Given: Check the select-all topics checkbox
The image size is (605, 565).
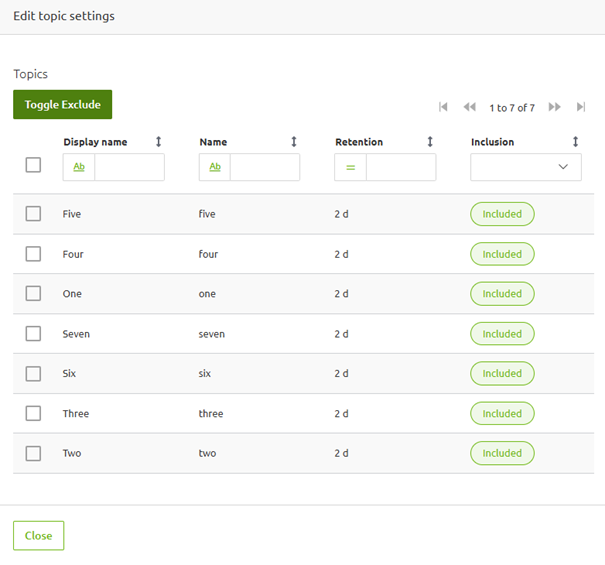Looking at the screenshot, I should pos(33,165).
